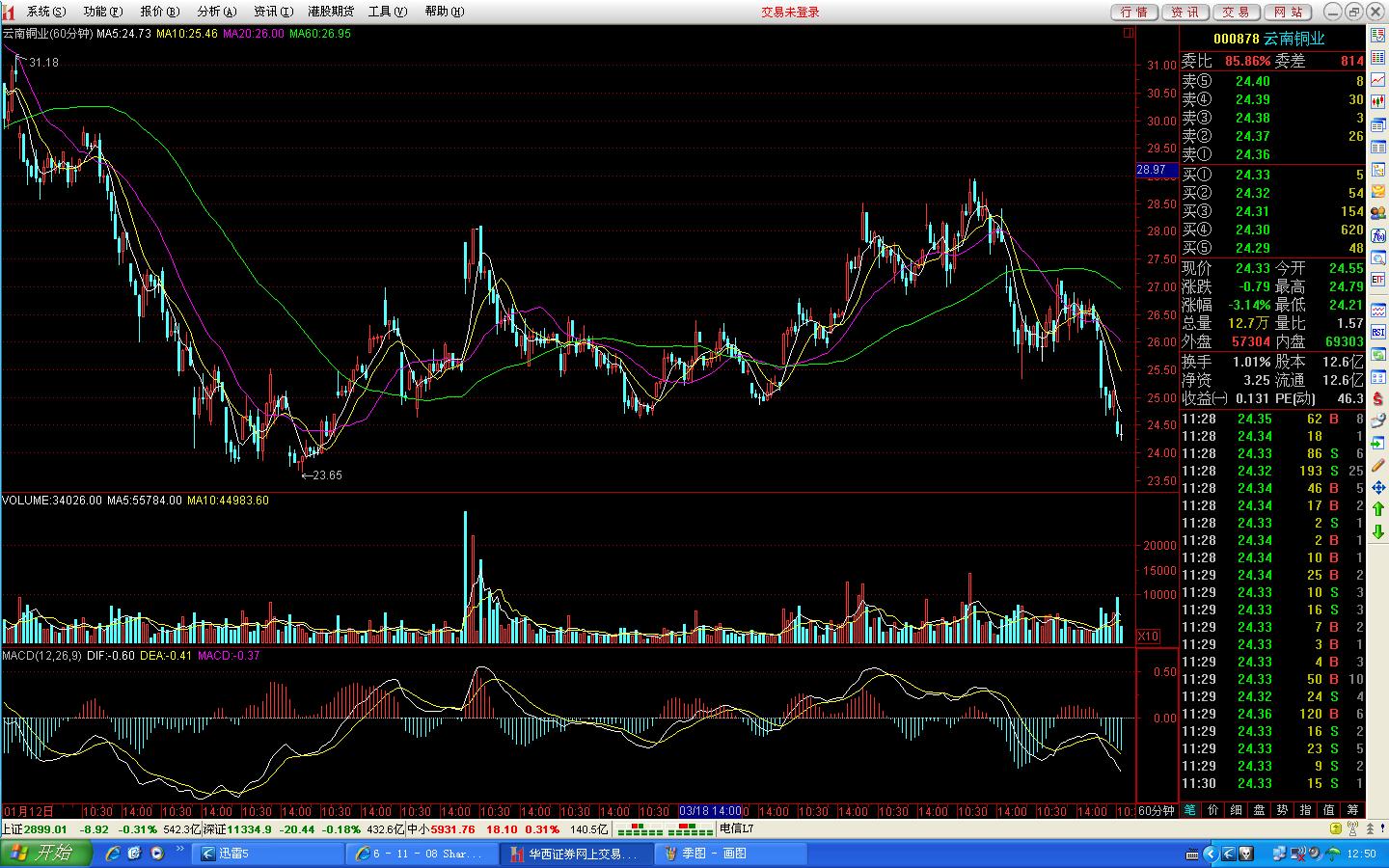1389x868 pixels.
Task: Click the 资讯 button at top right
Action: point(1185,12)
